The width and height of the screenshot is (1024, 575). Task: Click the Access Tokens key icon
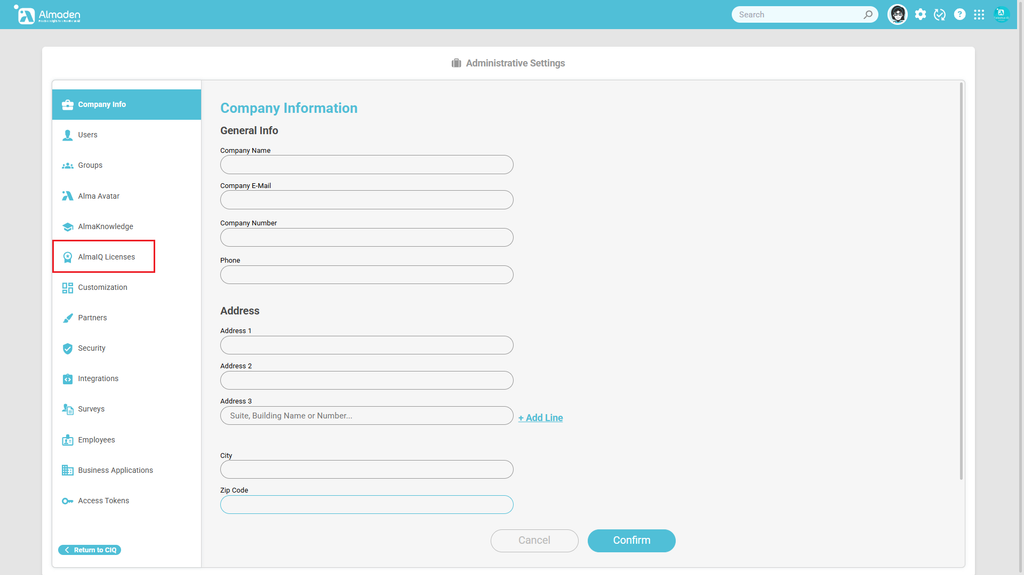(67, 501)
